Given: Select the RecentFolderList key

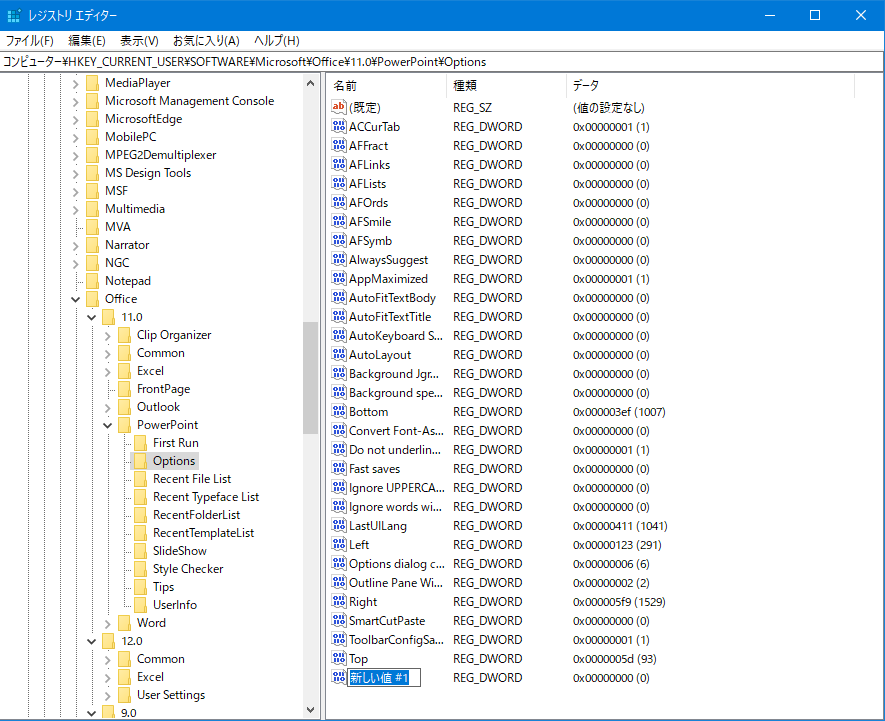Looking at the screenshot, I should tap(196, 515).
